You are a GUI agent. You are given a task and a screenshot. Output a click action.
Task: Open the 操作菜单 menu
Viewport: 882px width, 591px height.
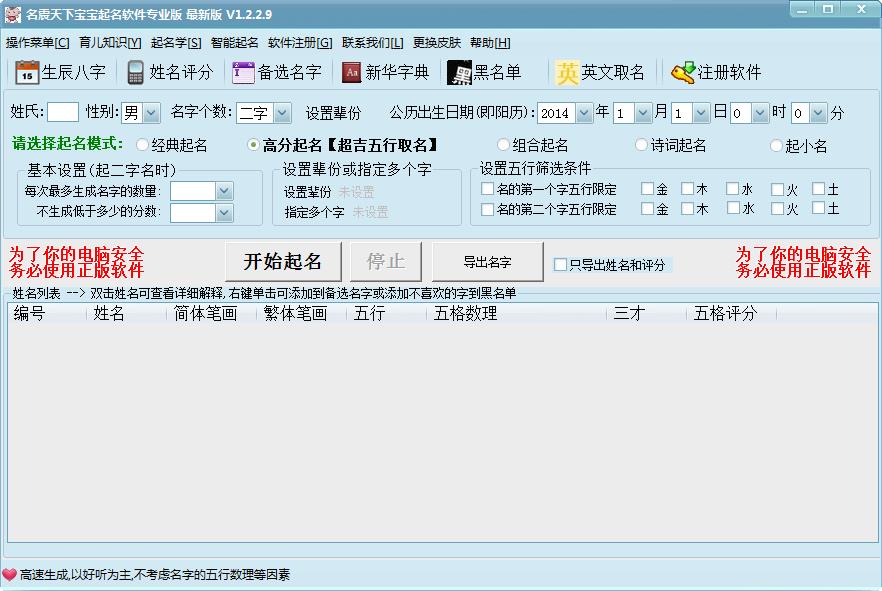coord(37,43)
